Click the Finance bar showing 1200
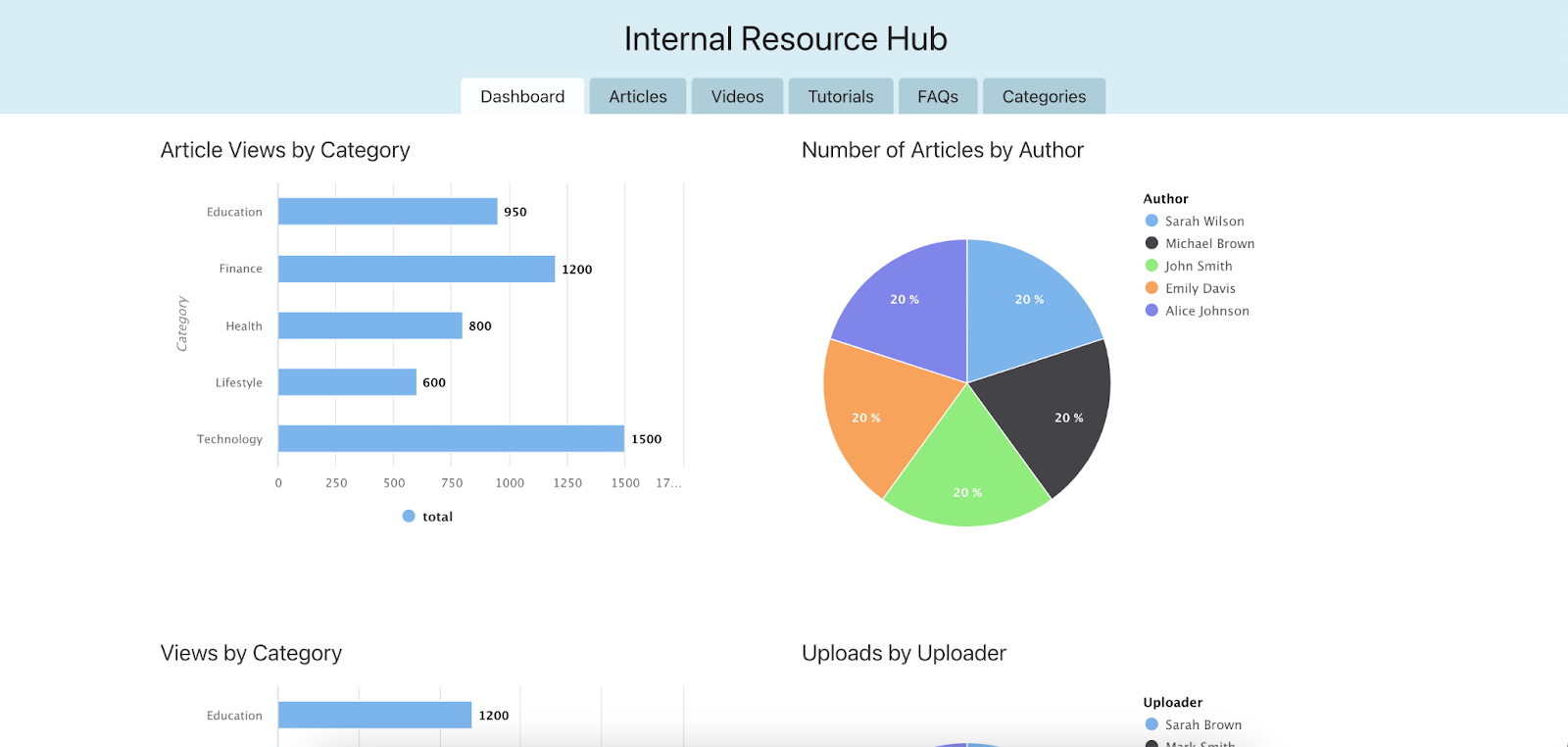 point(416,269)
